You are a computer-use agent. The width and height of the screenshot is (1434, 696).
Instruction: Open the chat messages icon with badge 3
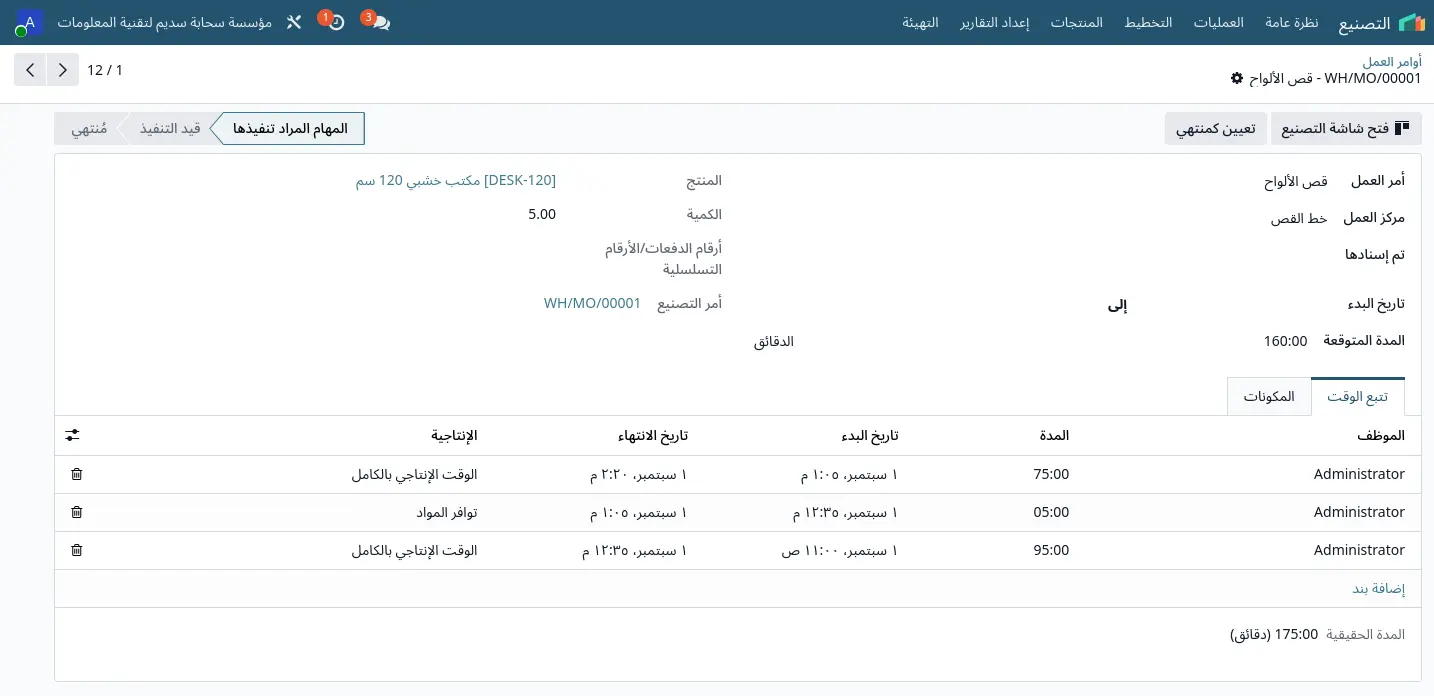[x=380, y=22]
